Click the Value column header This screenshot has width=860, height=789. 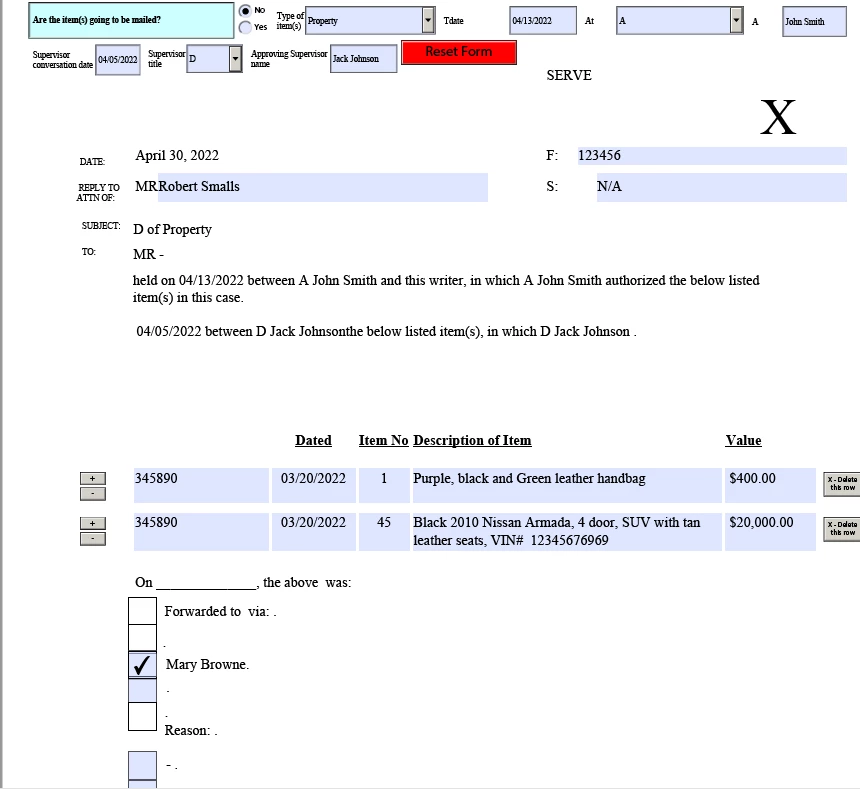[x=743, y=440]
